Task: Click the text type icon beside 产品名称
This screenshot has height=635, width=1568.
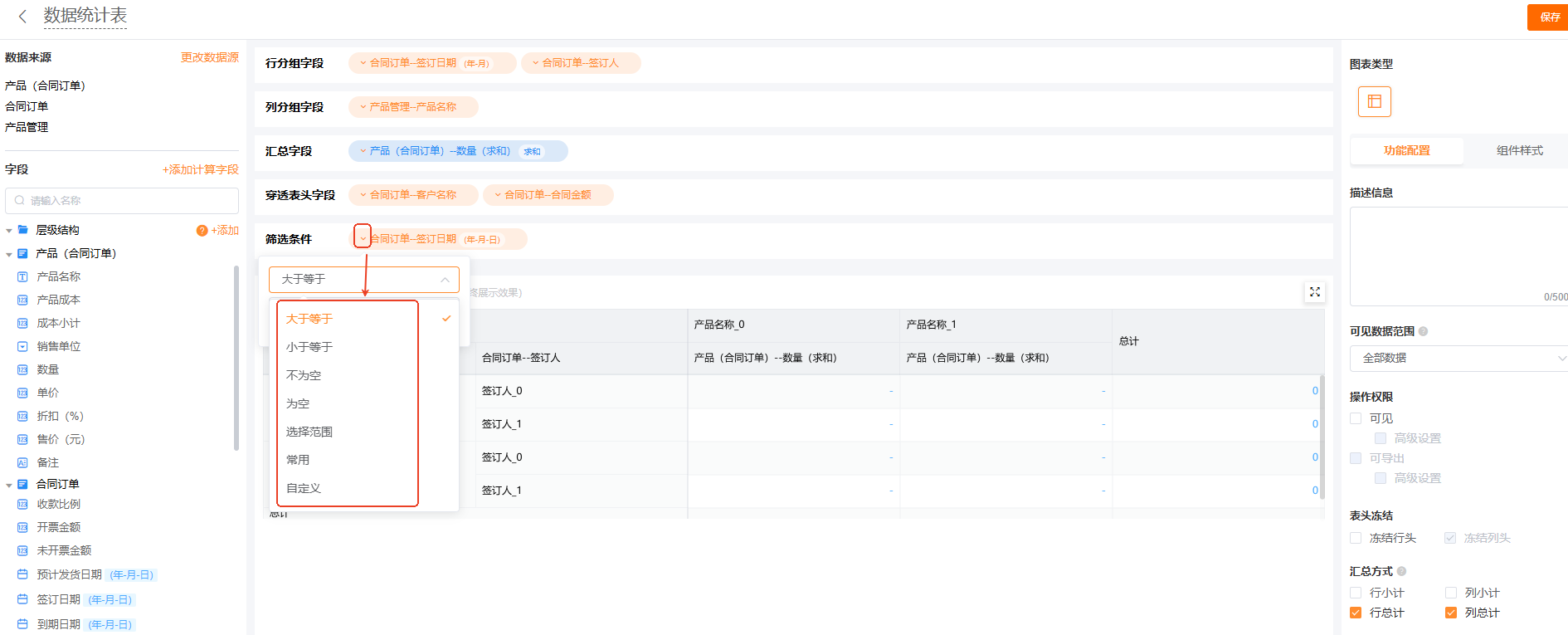Action: coord(22,276)
